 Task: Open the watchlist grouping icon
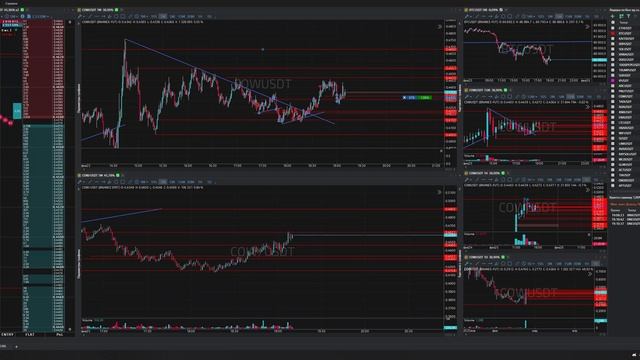pos(621,16)
